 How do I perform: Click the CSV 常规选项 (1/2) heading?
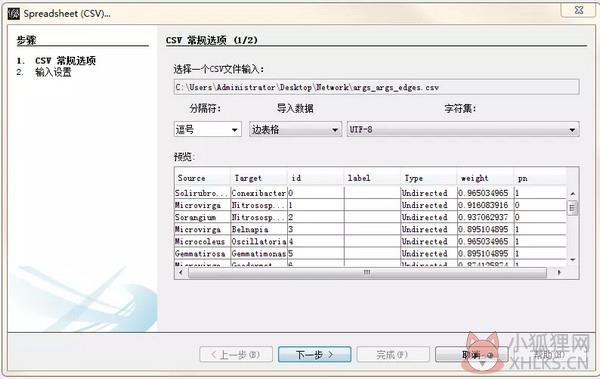212,40
